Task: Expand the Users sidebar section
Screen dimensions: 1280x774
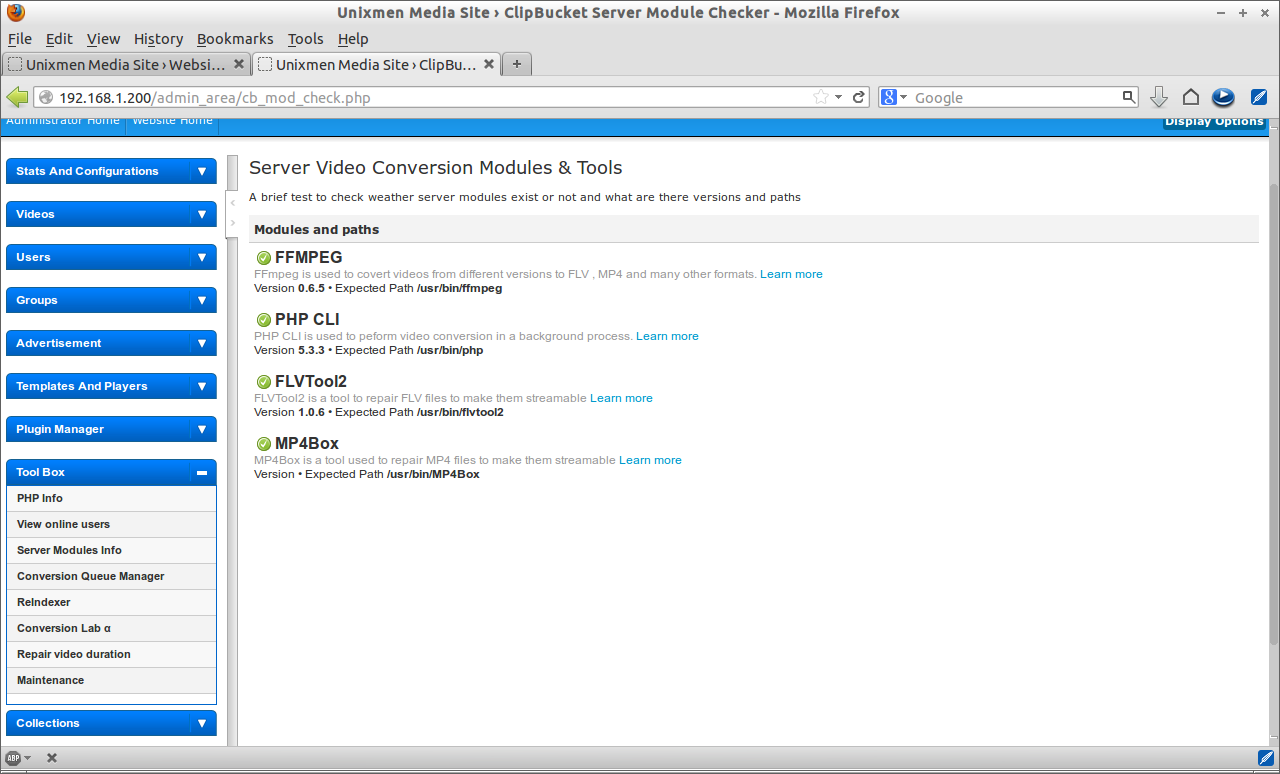Action: [x=111, y=257]
